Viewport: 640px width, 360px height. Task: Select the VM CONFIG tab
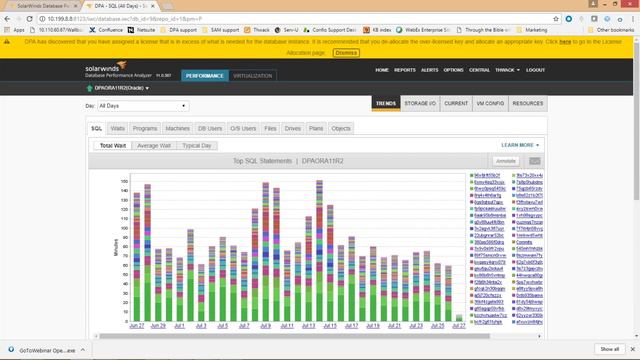coord(490,104)
